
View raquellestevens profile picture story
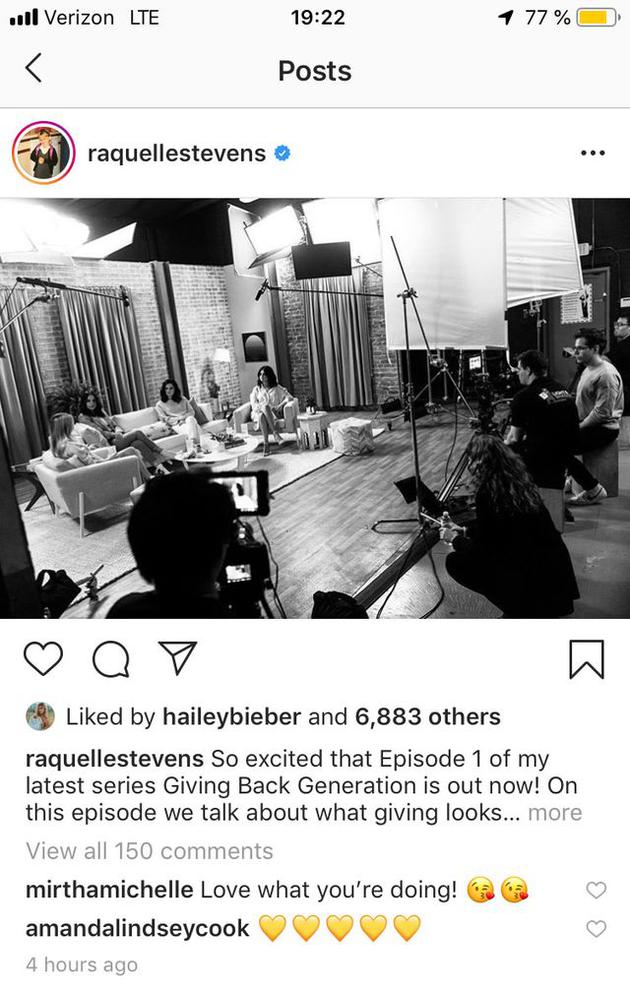44,153
